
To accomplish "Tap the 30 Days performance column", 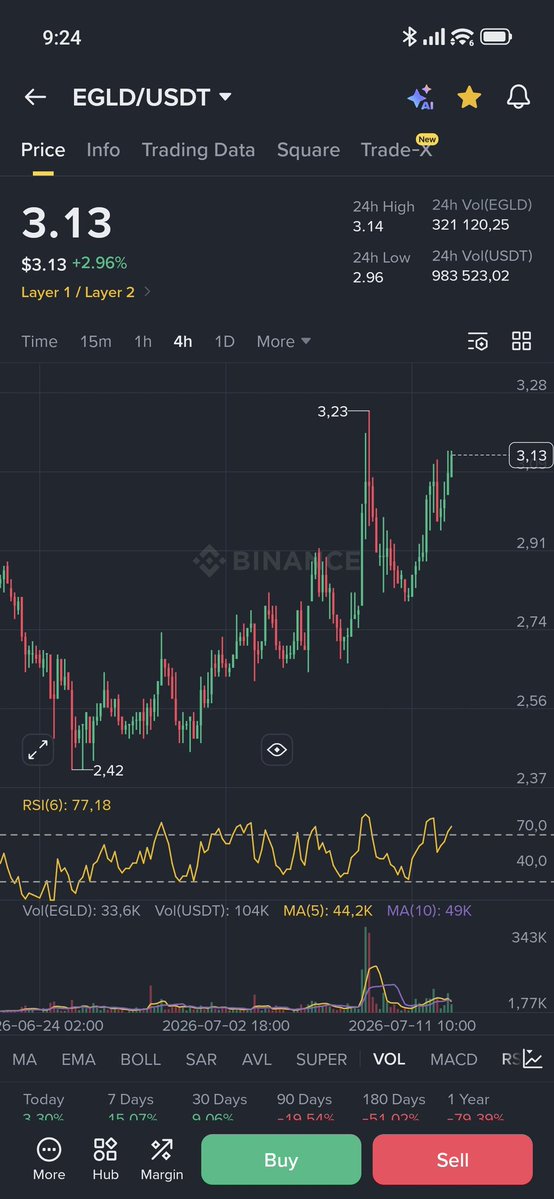I will point(220,1109).
